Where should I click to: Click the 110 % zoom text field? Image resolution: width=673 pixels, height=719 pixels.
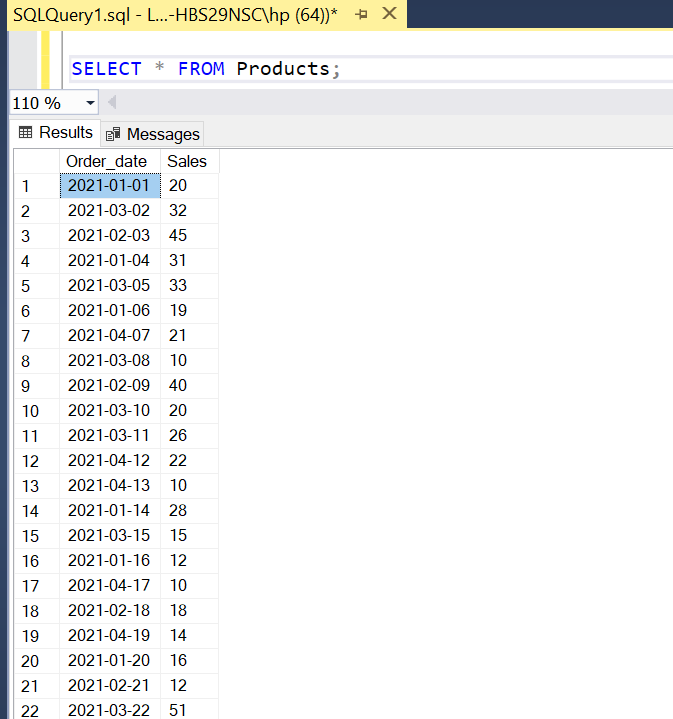47,103
